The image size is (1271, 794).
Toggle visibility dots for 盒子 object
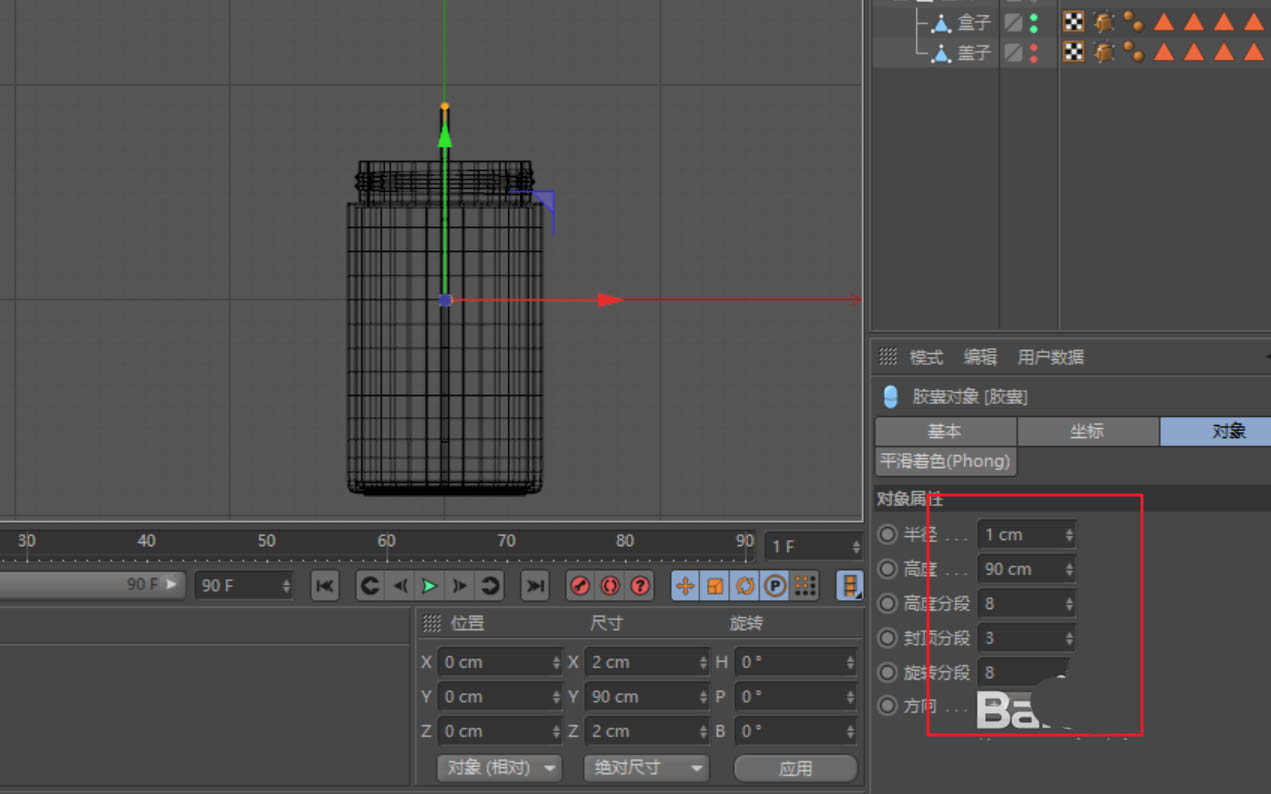[x=1034, y=22]
